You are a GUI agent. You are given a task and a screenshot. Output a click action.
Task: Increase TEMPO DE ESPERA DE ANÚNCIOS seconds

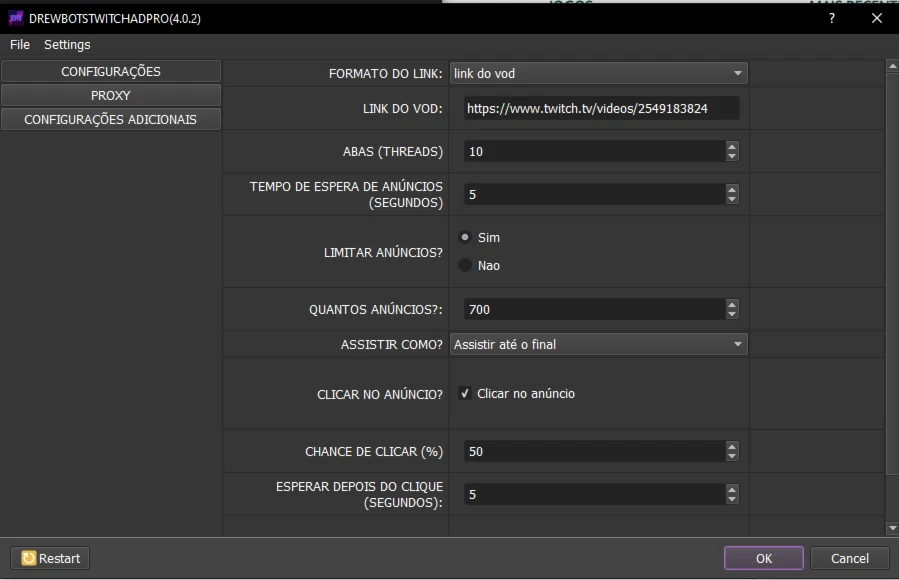pos(732,189)
